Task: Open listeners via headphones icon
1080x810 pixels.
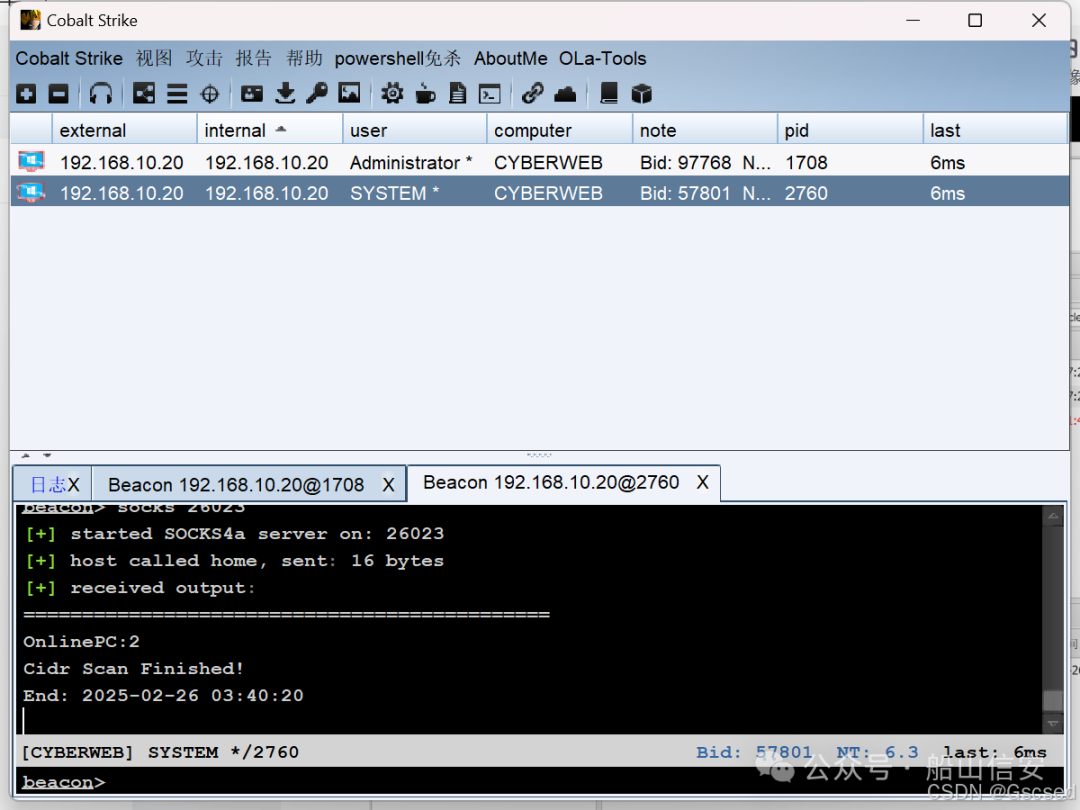Action: point(101,94)
